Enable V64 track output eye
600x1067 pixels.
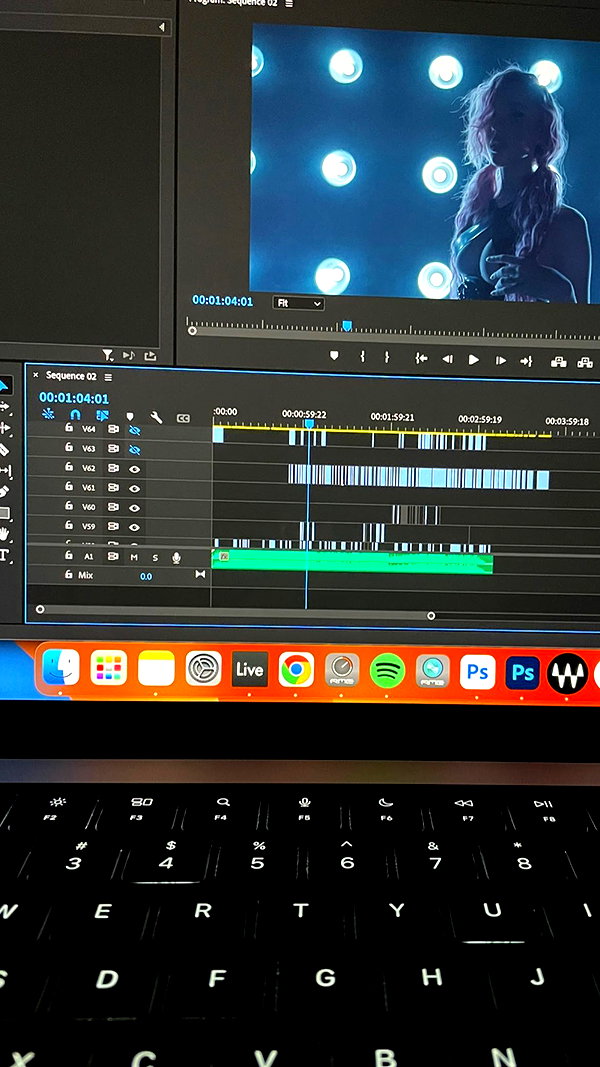pyautogui.click(x=135, y=430)
